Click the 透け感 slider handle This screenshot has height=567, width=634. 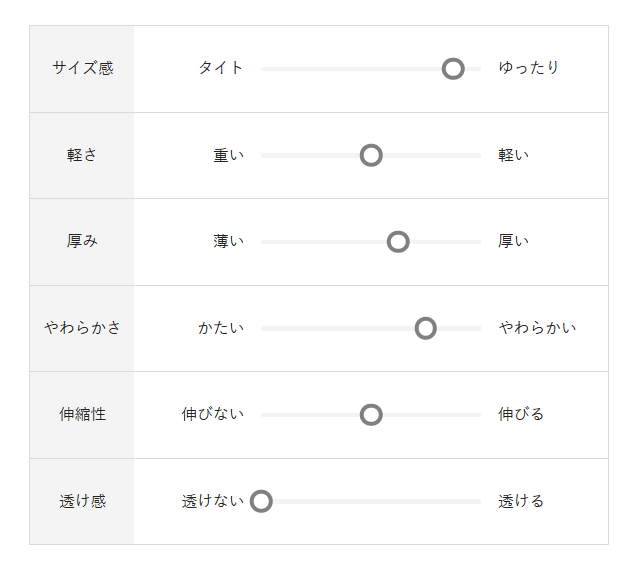[x=261, y=501]
